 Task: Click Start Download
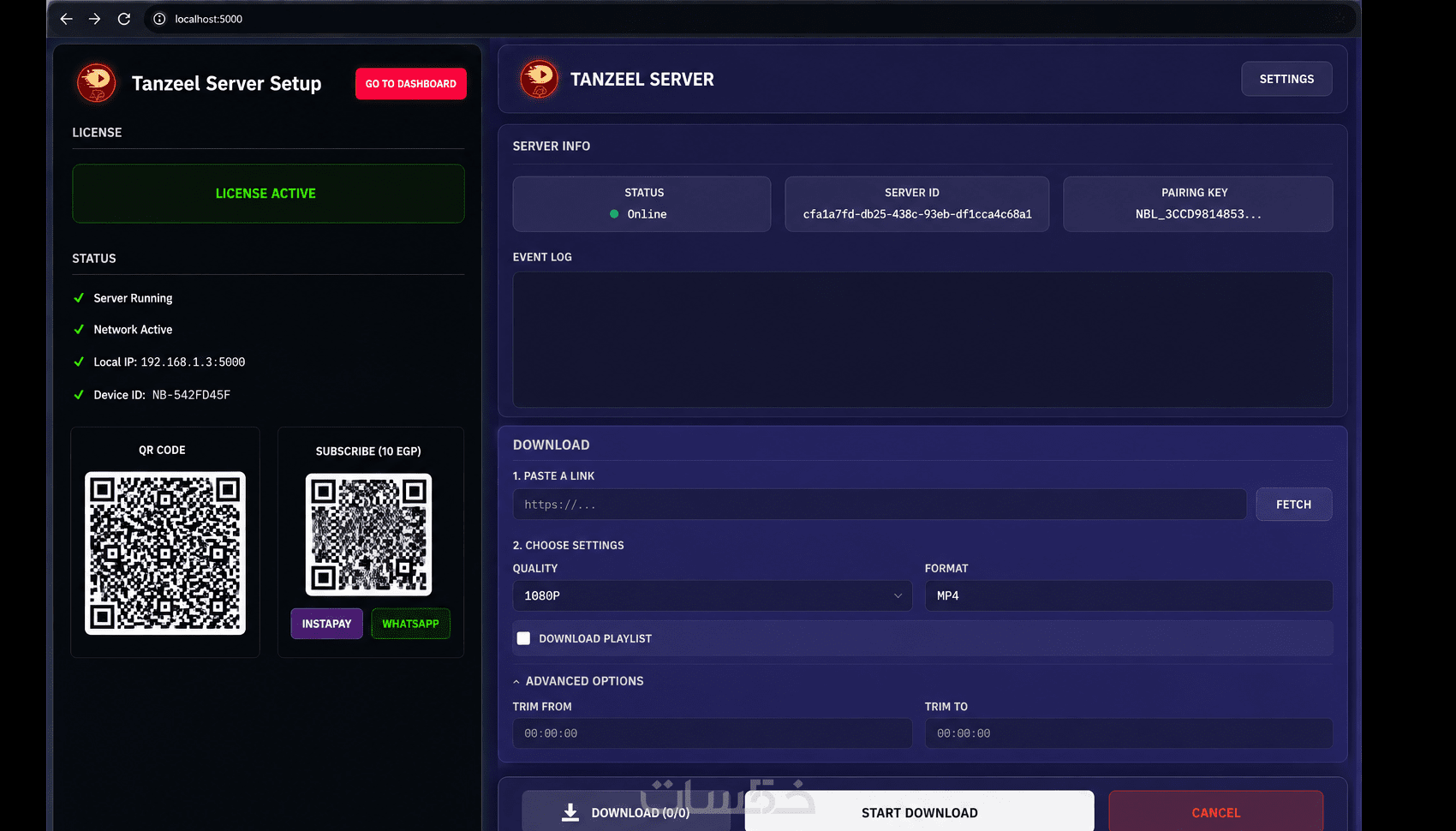919,812
